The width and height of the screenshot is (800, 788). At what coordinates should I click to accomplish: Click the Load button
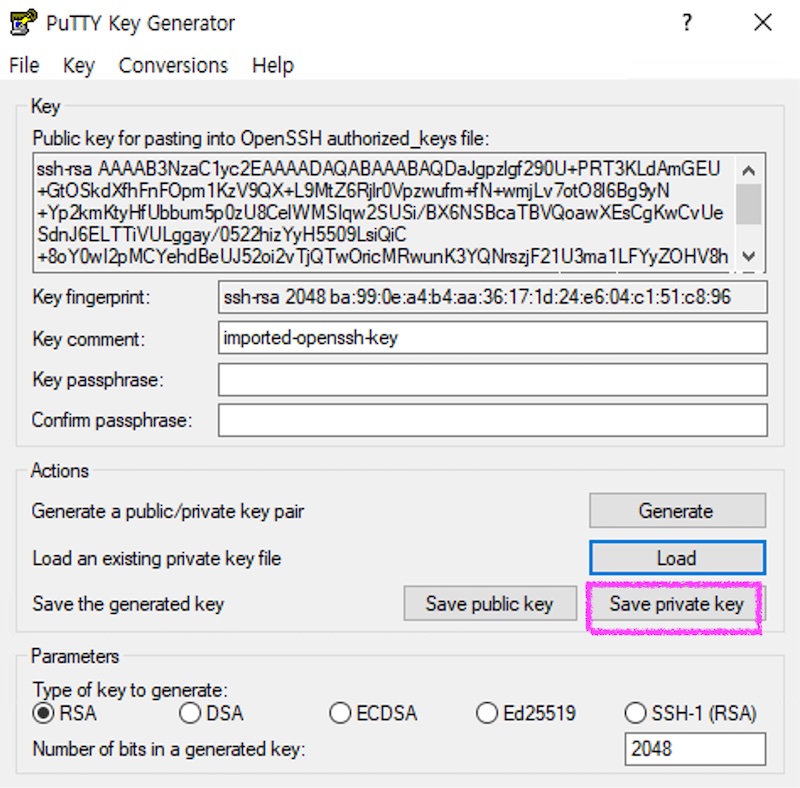tap(677, 558)
